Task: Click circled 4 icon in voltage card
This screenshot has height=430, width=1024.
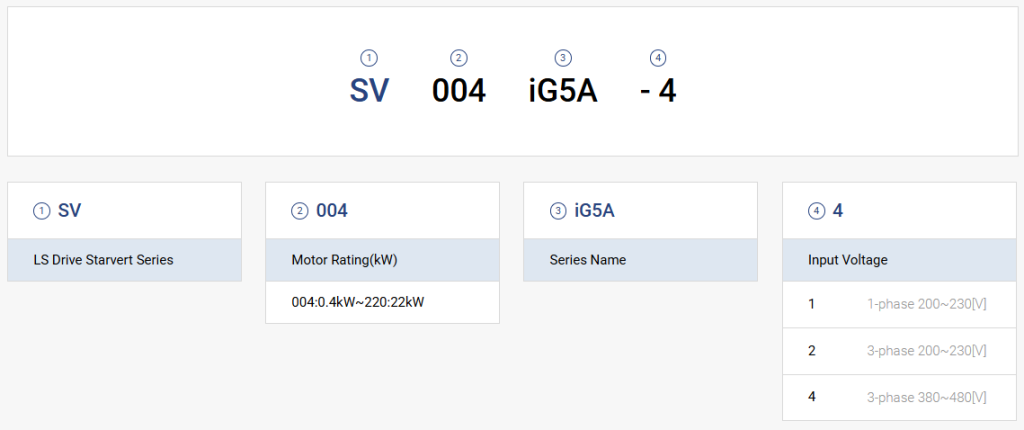Action: (x=816, y=211)
